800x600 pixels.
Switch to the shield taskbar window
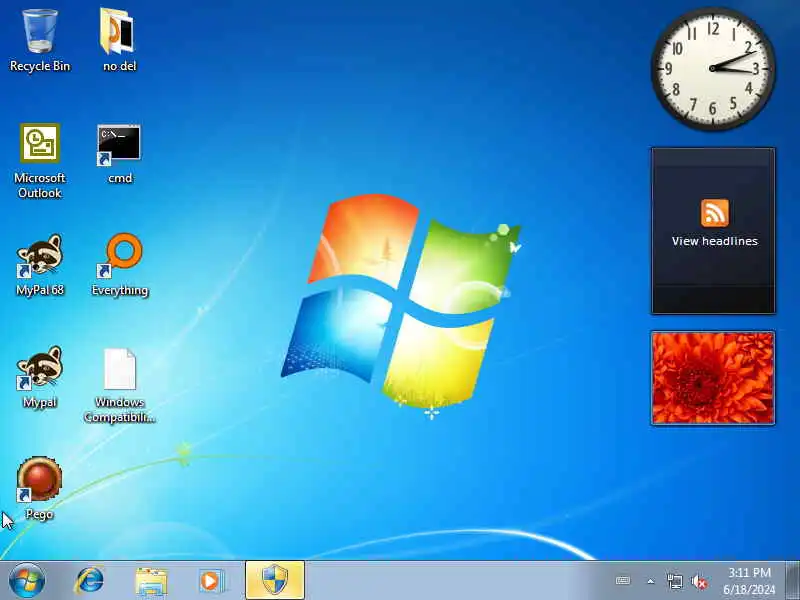pyautogui.click(x=275, y=580)
